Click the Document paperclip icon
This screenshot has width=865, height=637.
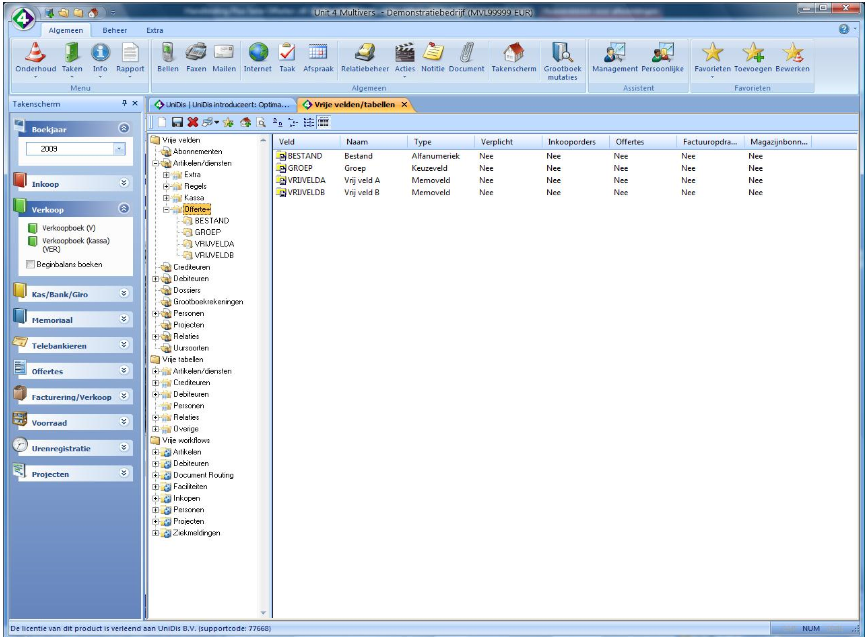(467, 53)
